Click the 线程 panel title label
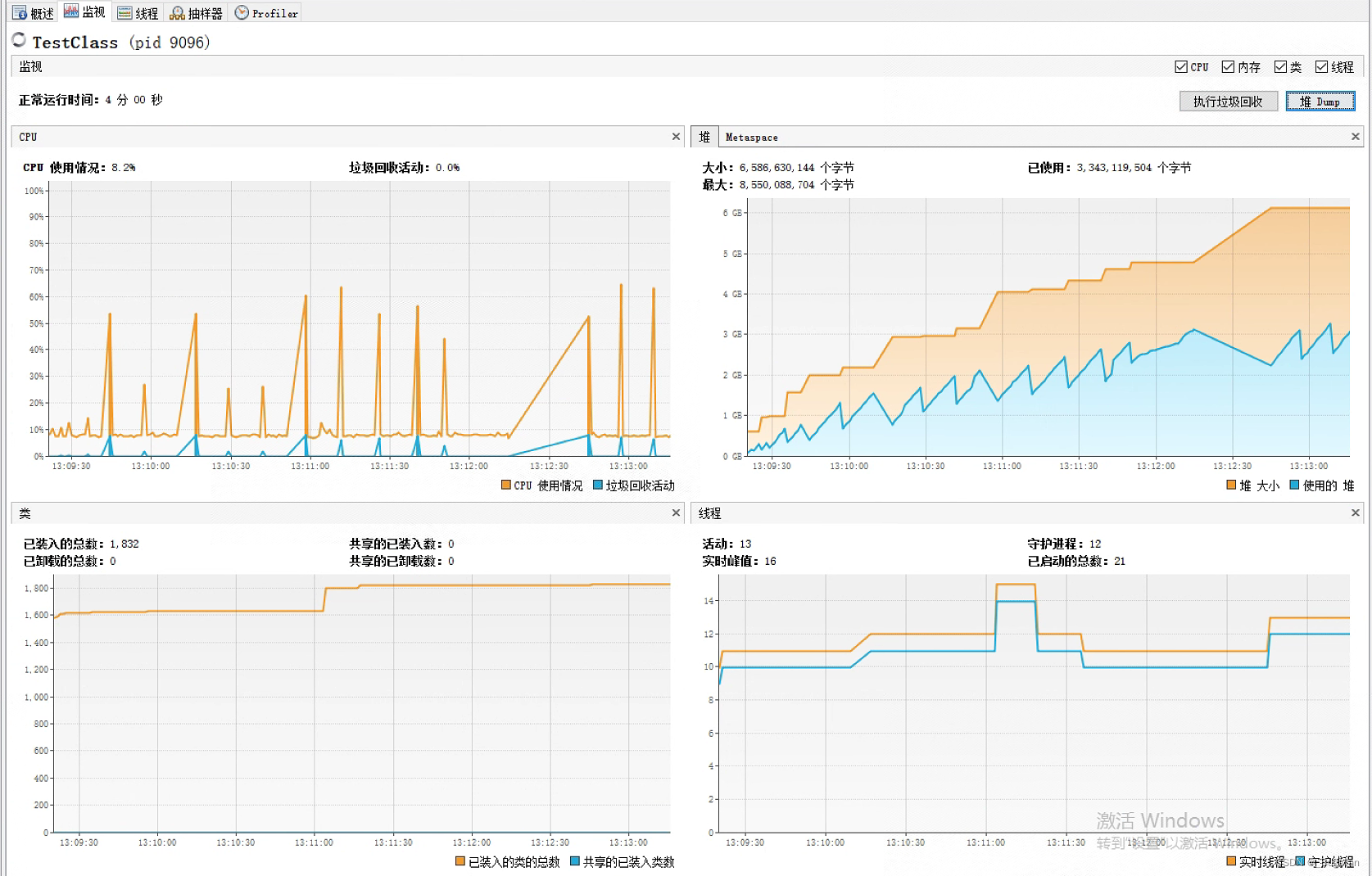 click(709, 513)
